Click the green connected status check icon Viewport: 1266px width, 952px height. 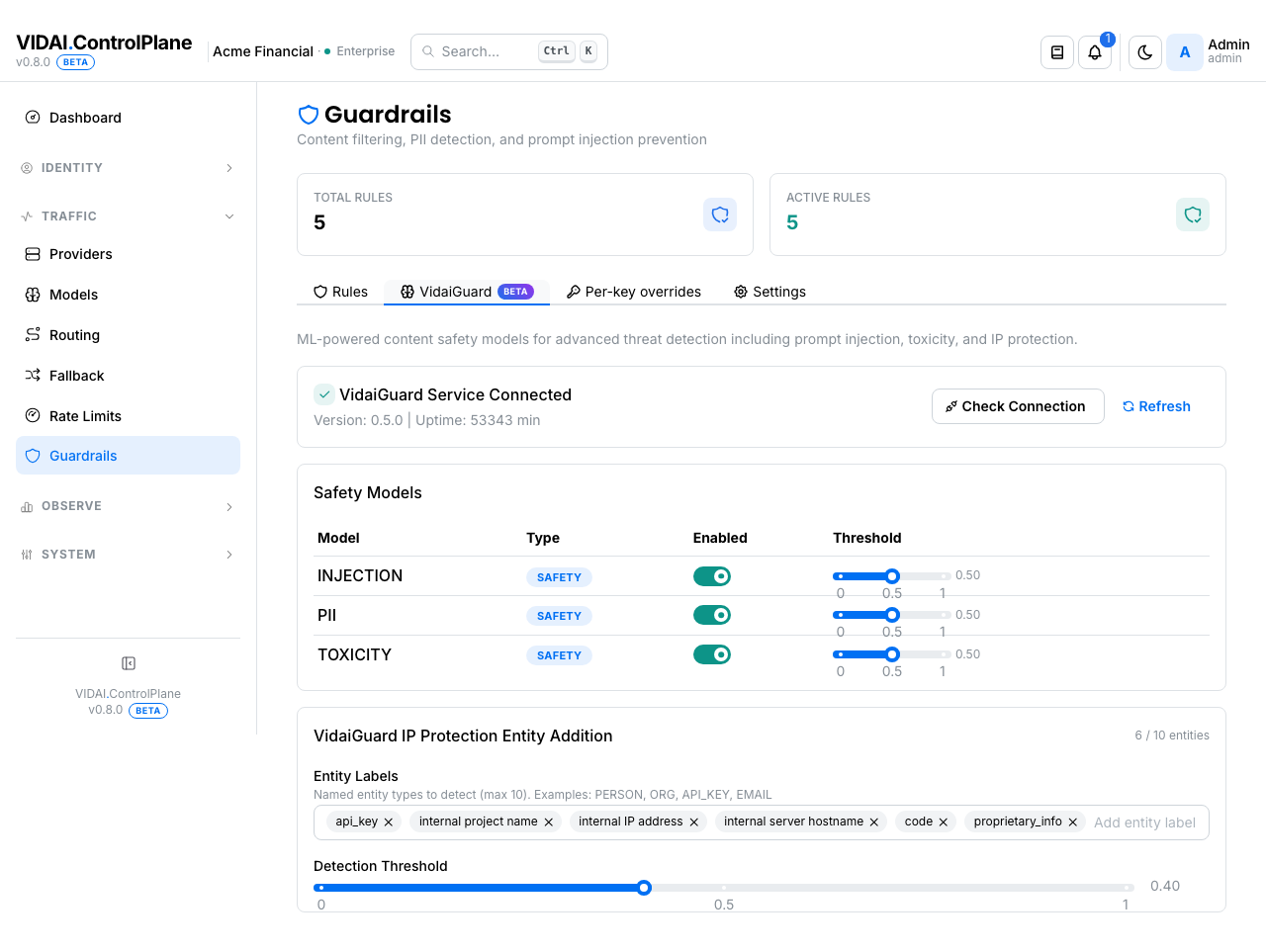click(x=324, y=394)
